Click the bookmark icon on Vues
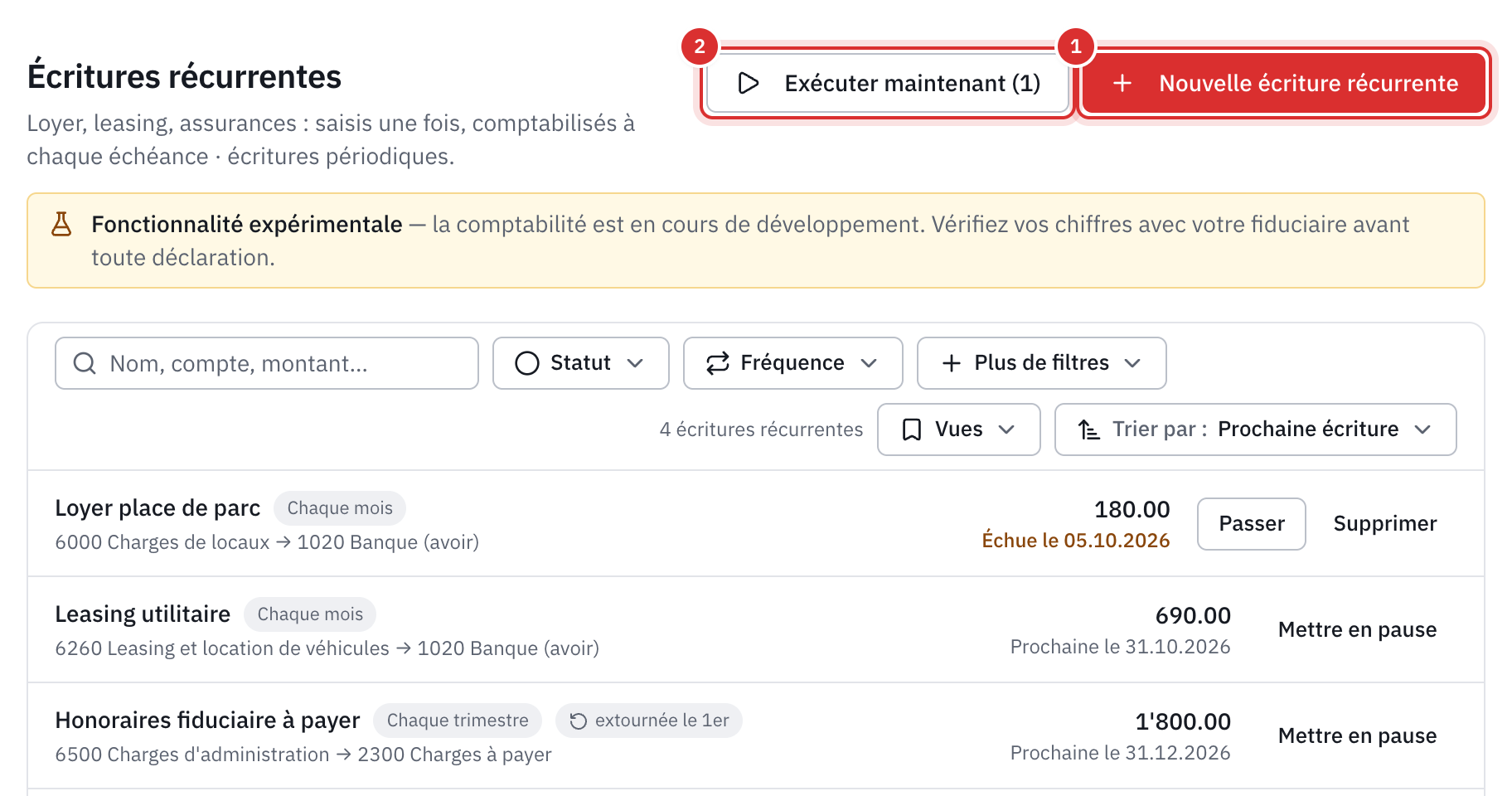This screenshot has width=1512, height=796. coord(912,430)
